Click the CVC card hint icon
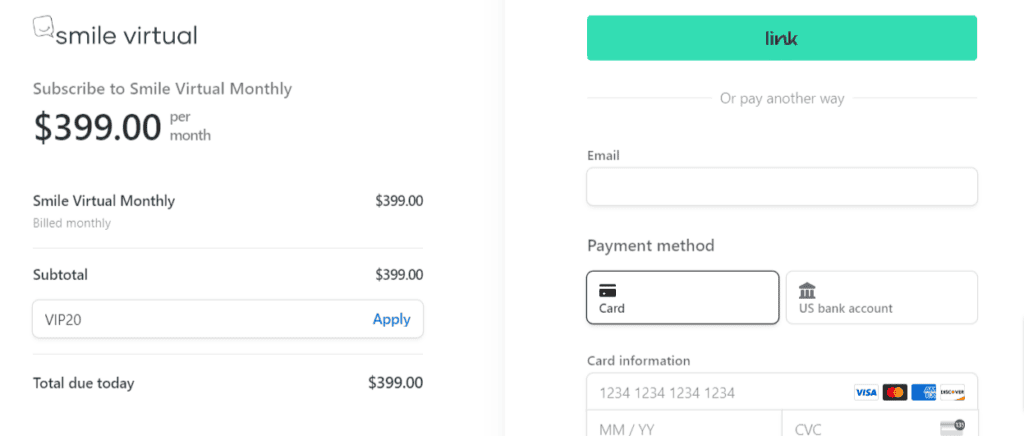 tap(952, 428)
